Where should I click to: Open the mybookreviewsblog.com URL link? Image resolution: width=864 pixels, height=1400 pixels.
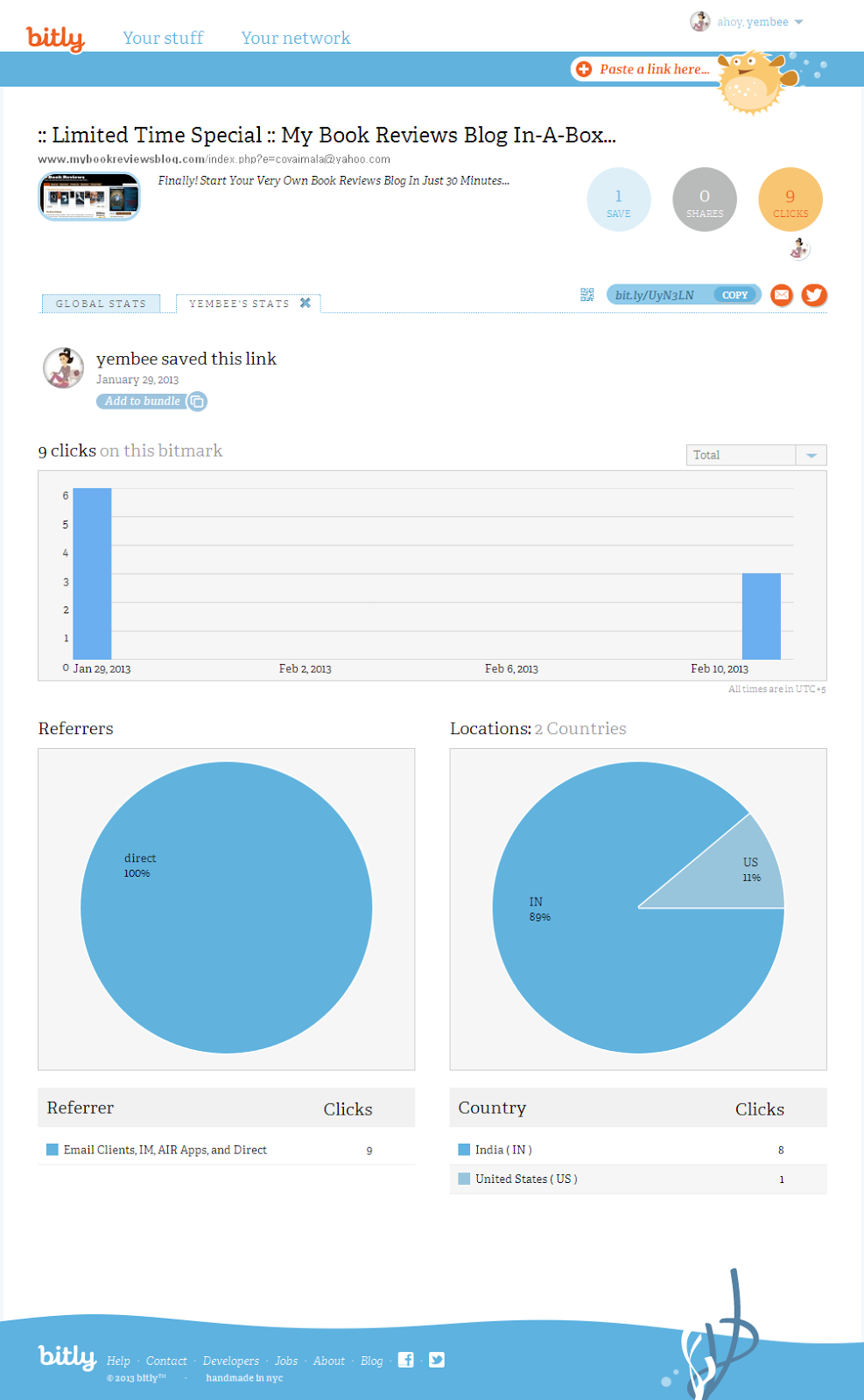click(x=214, y=159)
